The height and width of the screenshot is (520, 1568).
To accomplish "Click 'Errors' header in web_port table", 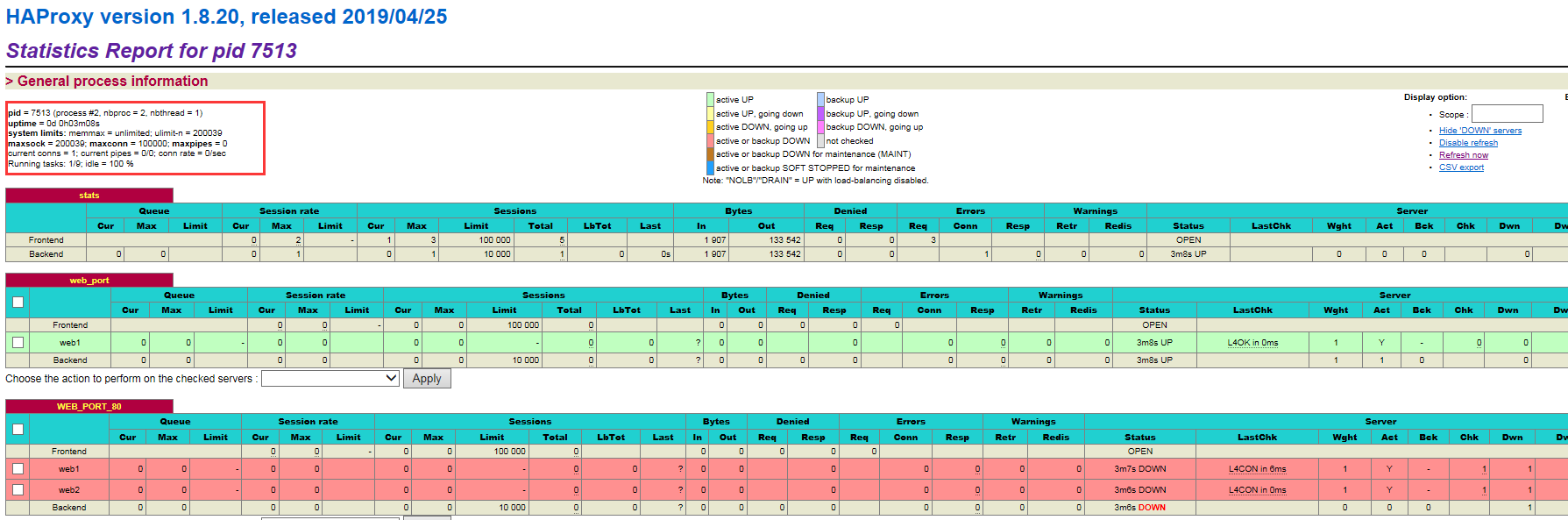I will (934, 296).
